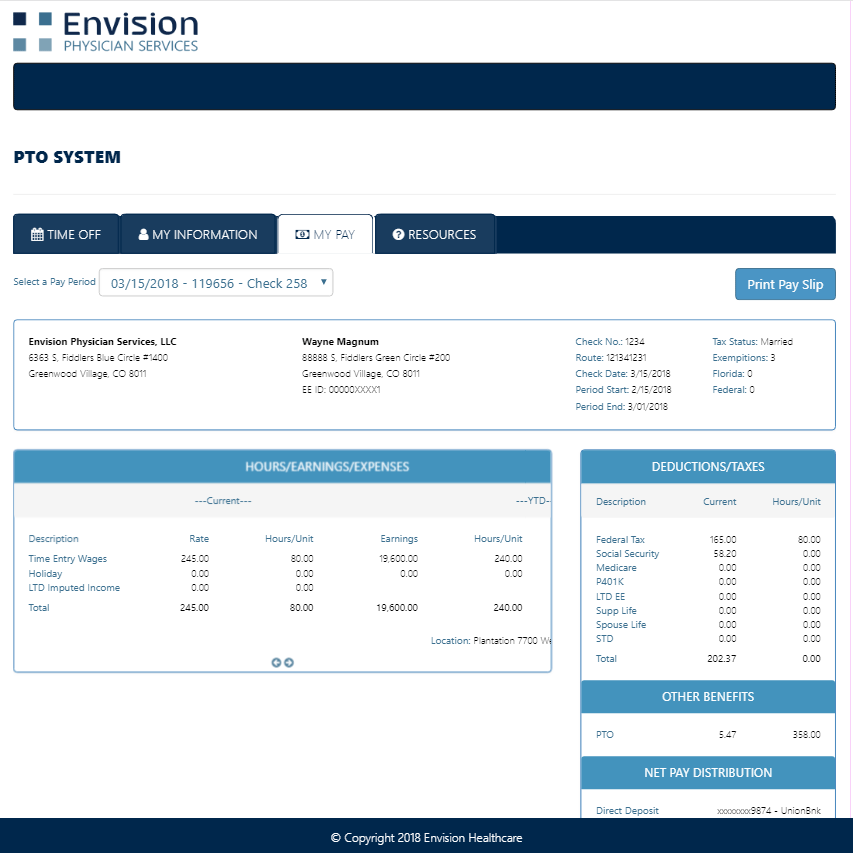The height and width of the screenshot is (853, 853).
Task: Click the 58.20 Social Security amount
Action: [x=725, y=554]
